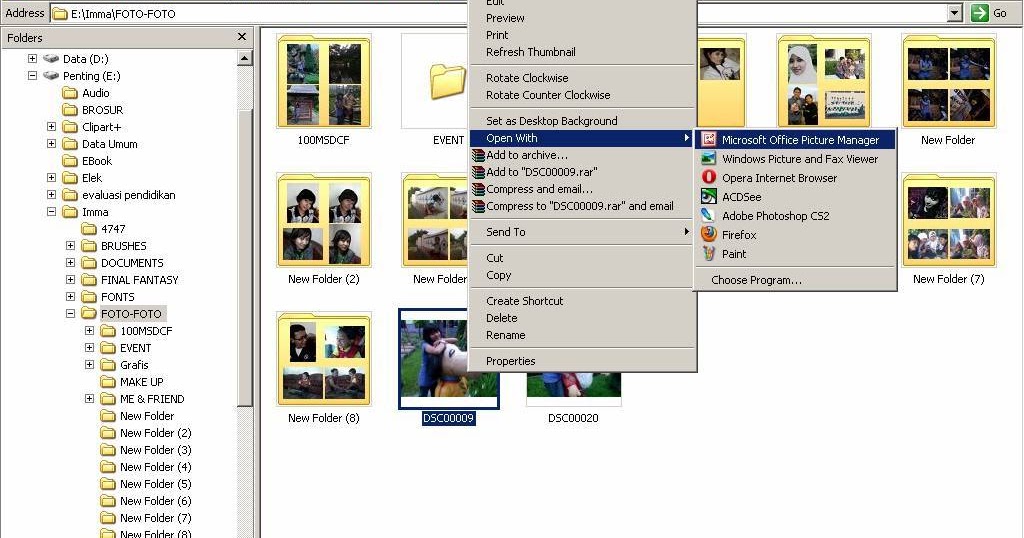Open the Address bar dropdown arrow
Image resolution: width=1024 pixels, height=538 pixels.
(x=955, y=13)
